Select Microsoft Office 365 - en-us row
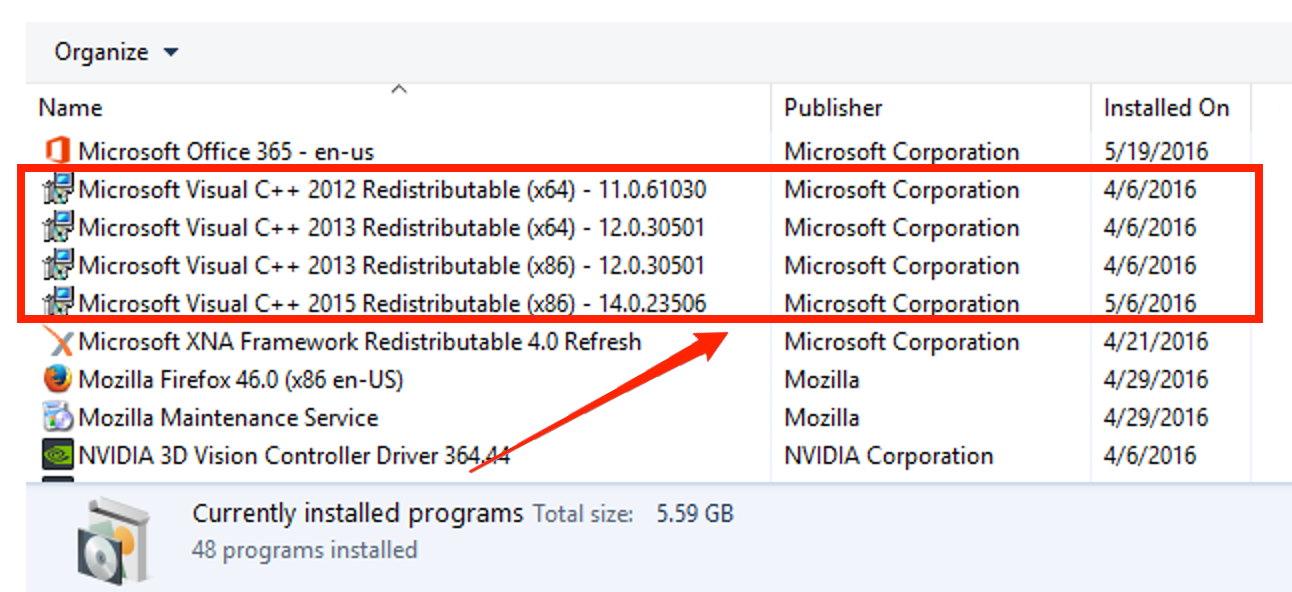This screenshot has width=1292, height=592. (x=226, y=152)
